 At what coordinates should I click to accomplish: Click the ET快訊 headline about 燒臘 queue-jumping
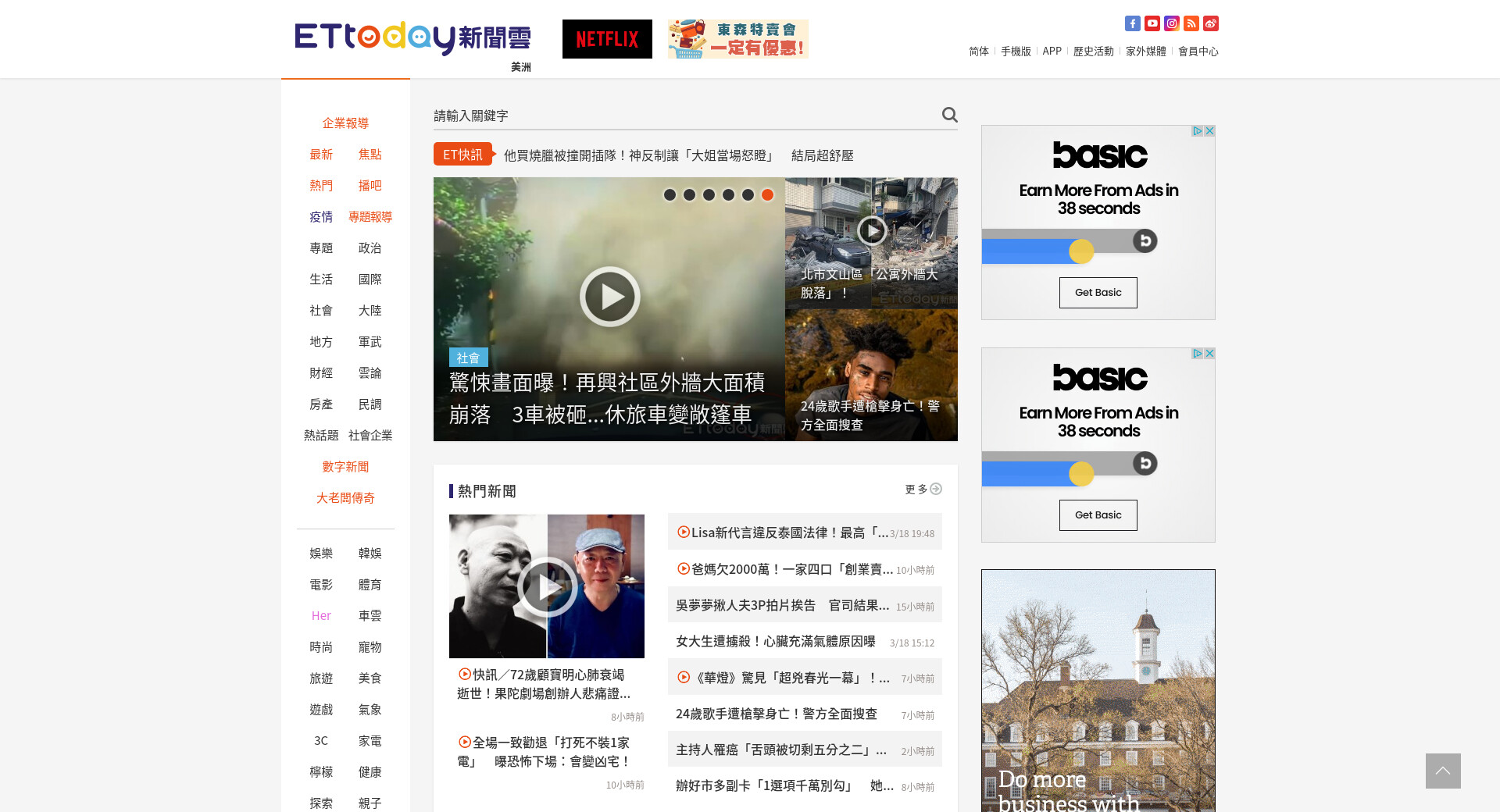coord(678,155)
